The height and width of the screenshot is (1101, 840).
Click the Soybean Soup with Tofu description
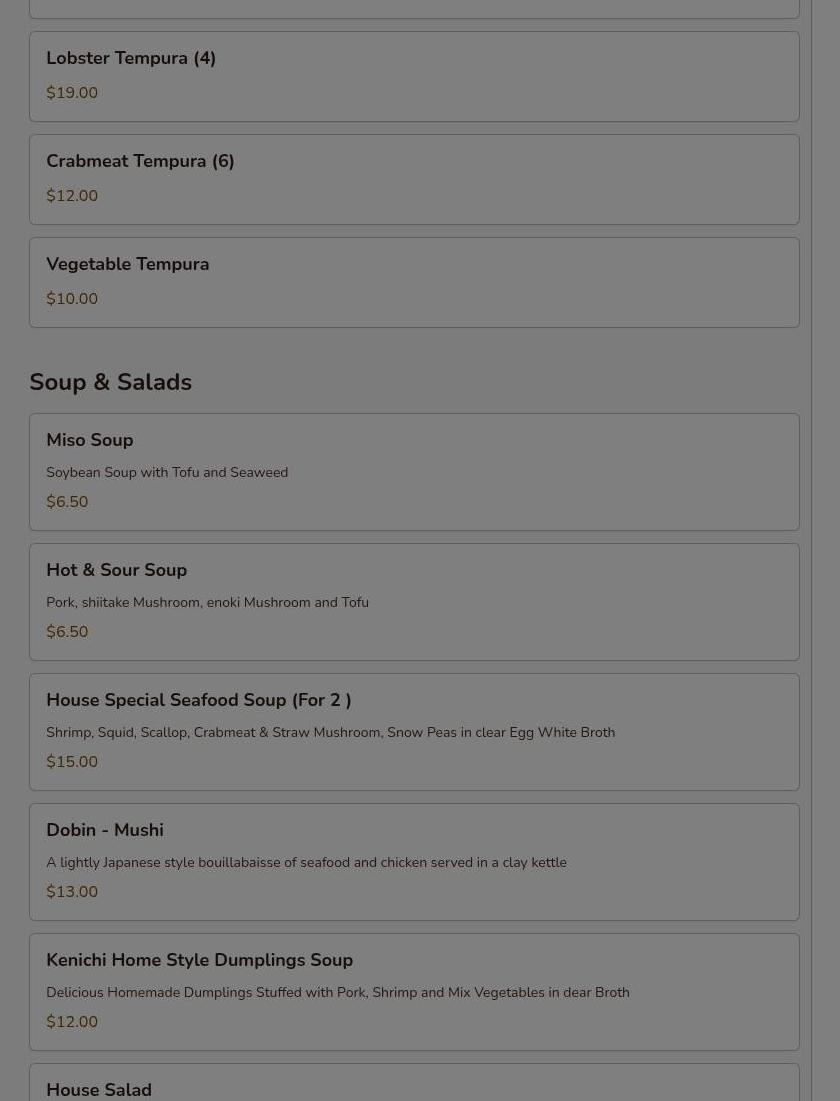click(x=167, y=473)
